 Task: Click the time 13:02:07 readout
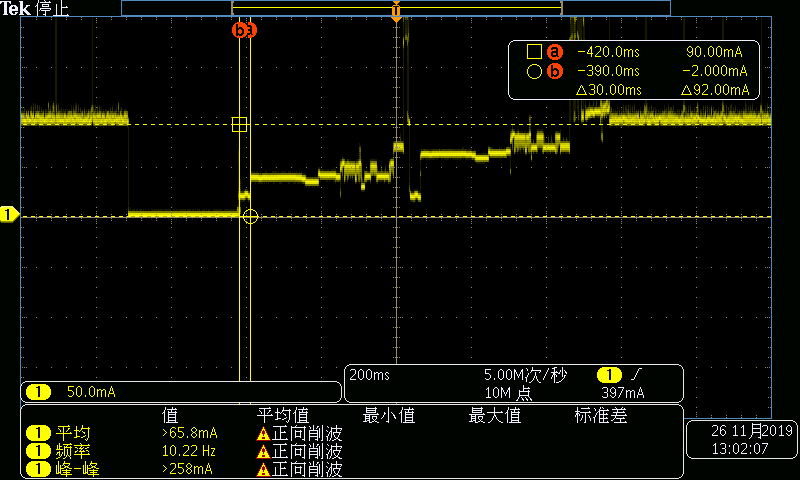(740, 449)
